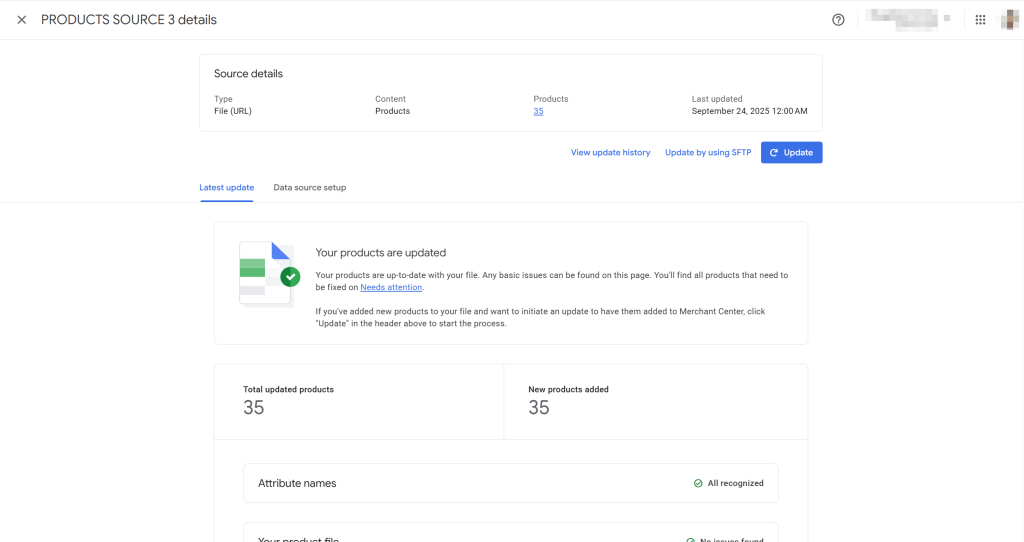This screenshot has height=542, width=1024.
Task: Click the profile avatar in top-right corner
Action: 1009,20
